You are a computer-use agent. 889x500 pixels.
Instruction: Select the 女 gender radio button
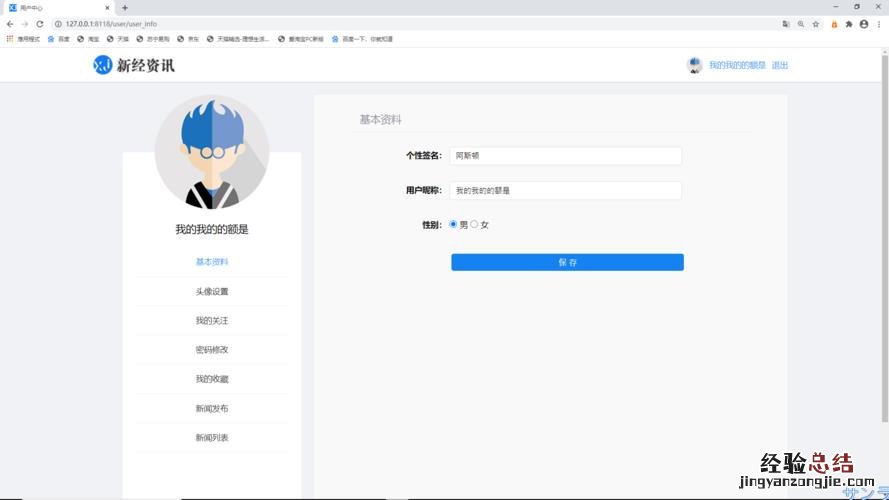474,224
